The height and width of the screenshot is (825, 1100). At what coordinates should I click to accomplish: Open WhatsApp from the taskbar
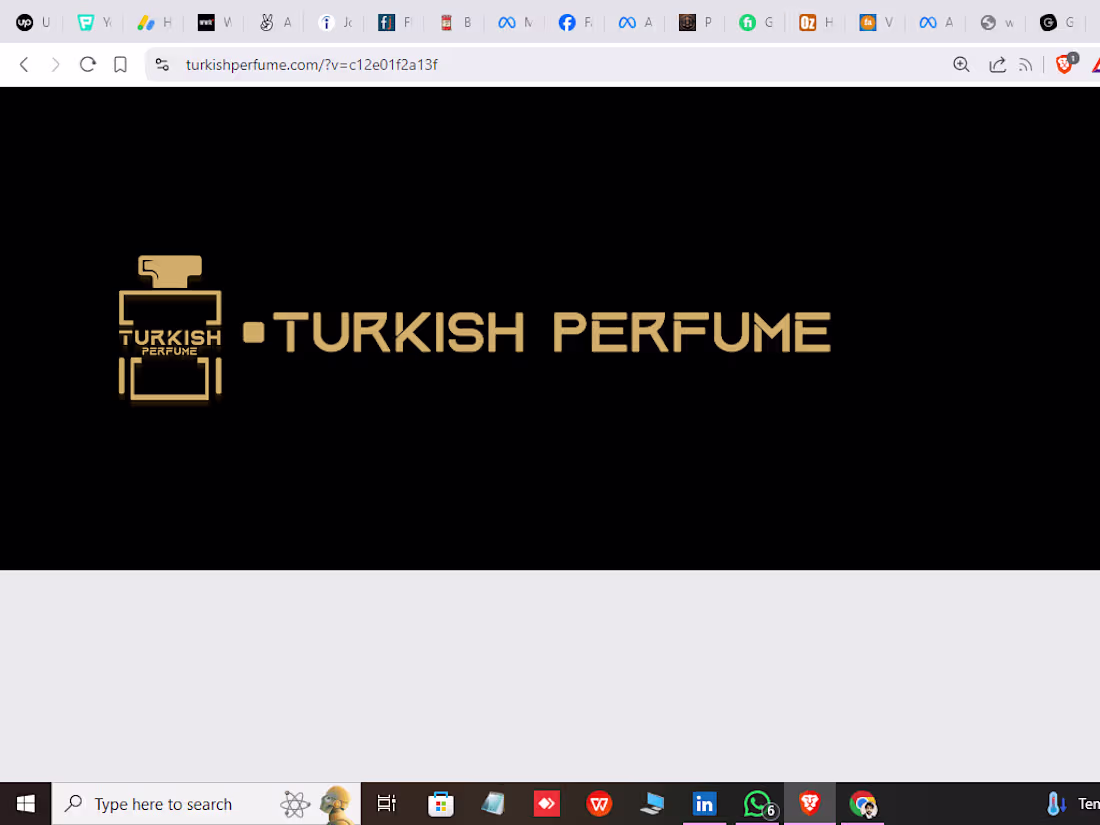(x=757, y=803)
